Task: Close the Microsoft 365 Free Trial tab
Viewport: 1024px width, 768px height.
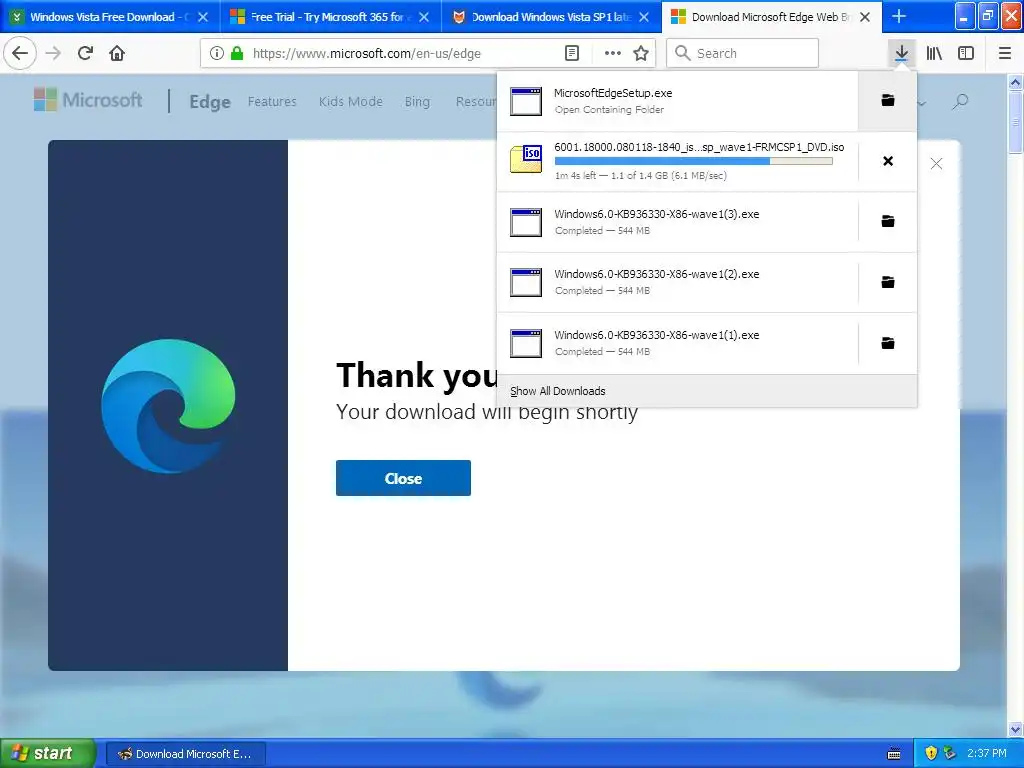Action: pos(424,17)
